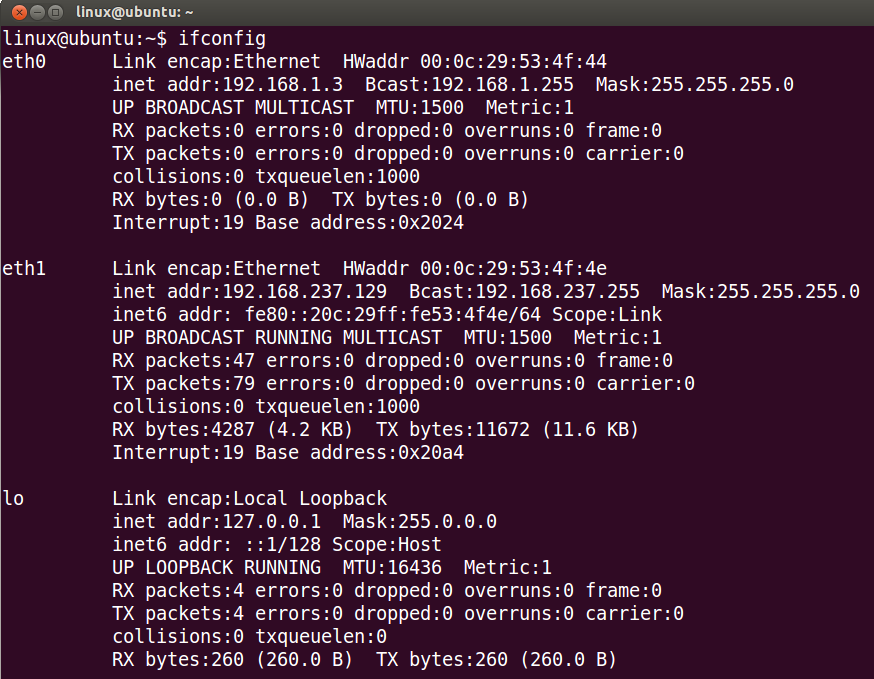
Task: Close the terminal window with red button
Action: 20,12
